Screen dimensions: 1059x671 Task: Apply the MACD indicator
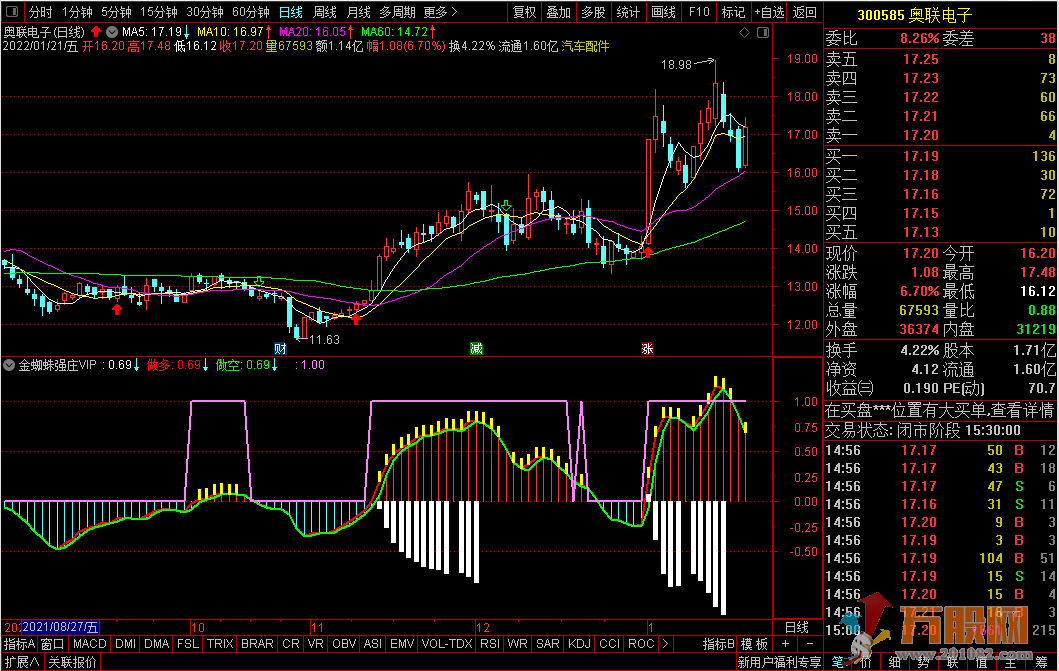(89, 644)
